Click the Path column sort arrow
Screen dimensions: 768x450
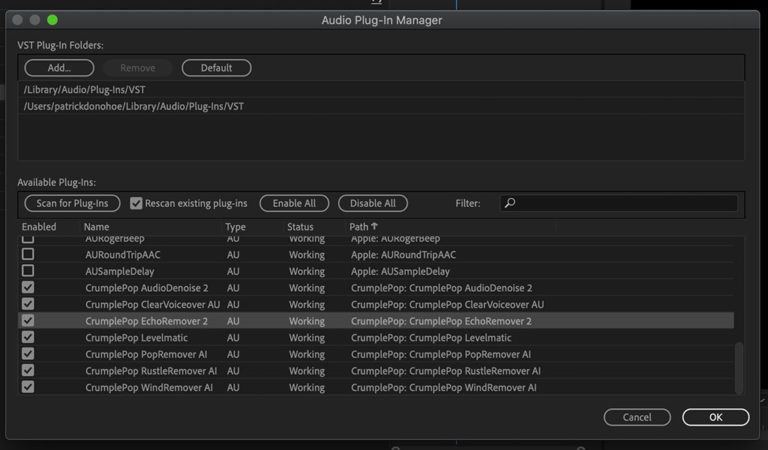tap(375, 226)
